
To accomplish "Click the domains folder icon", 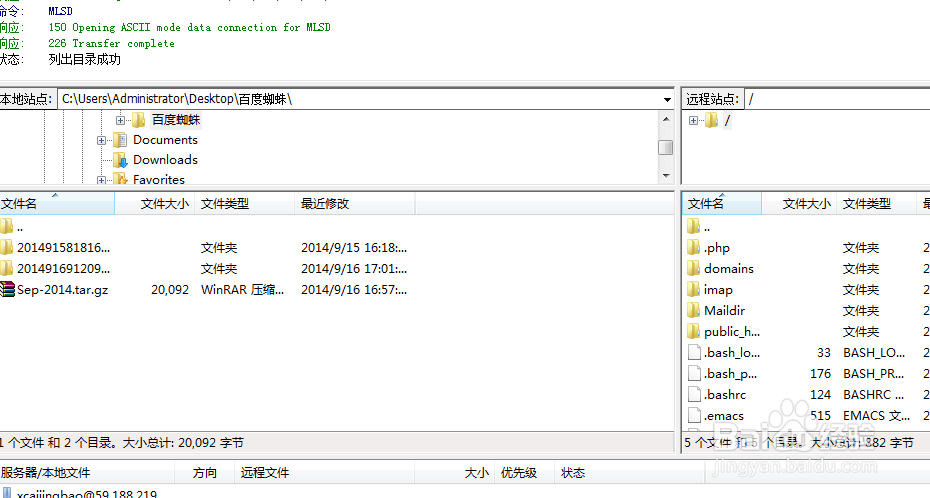I will click(x=694, y=268).
